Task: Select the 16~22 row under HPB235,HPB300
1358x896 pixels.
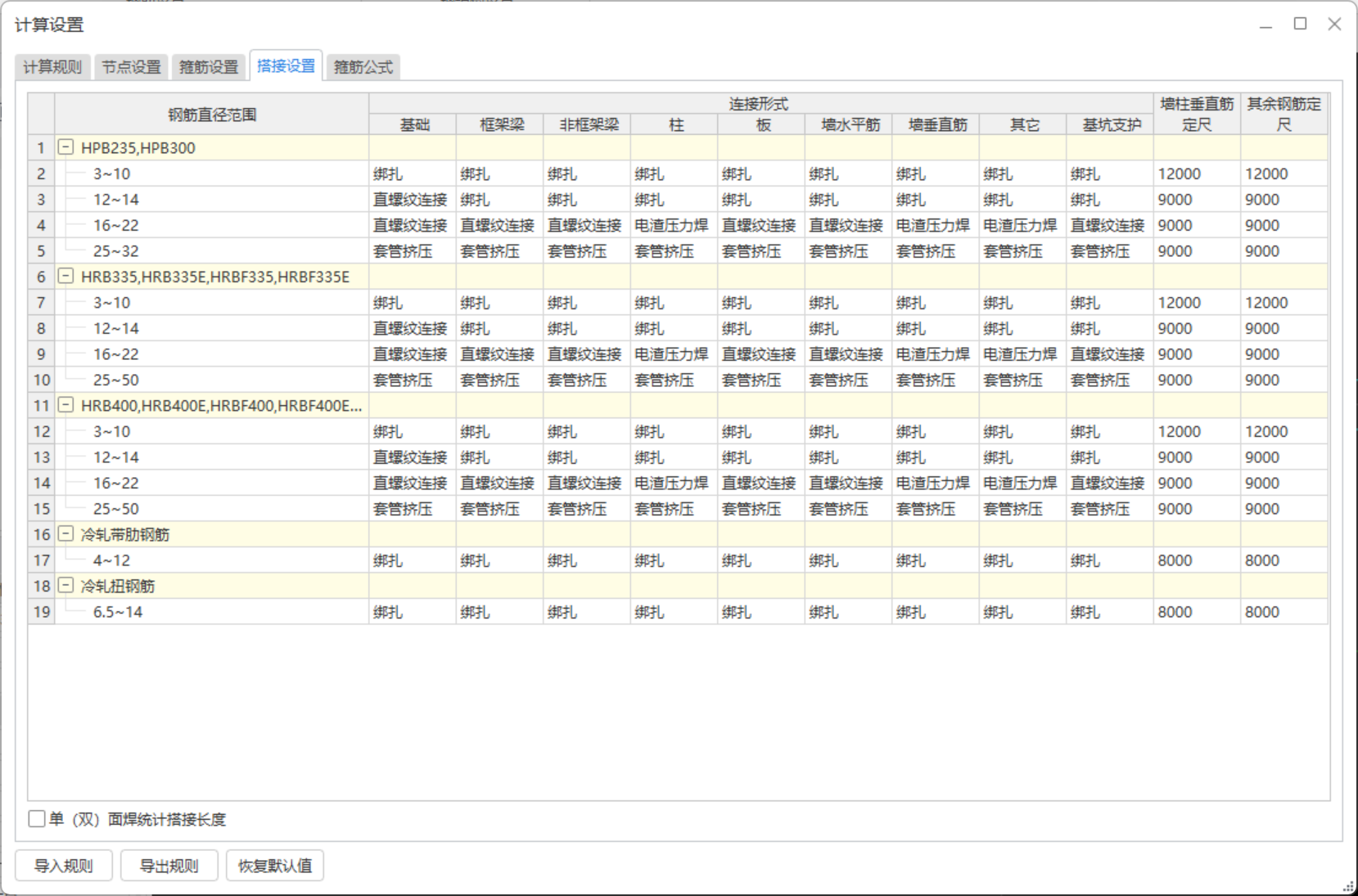Action: tap(212, 225)
